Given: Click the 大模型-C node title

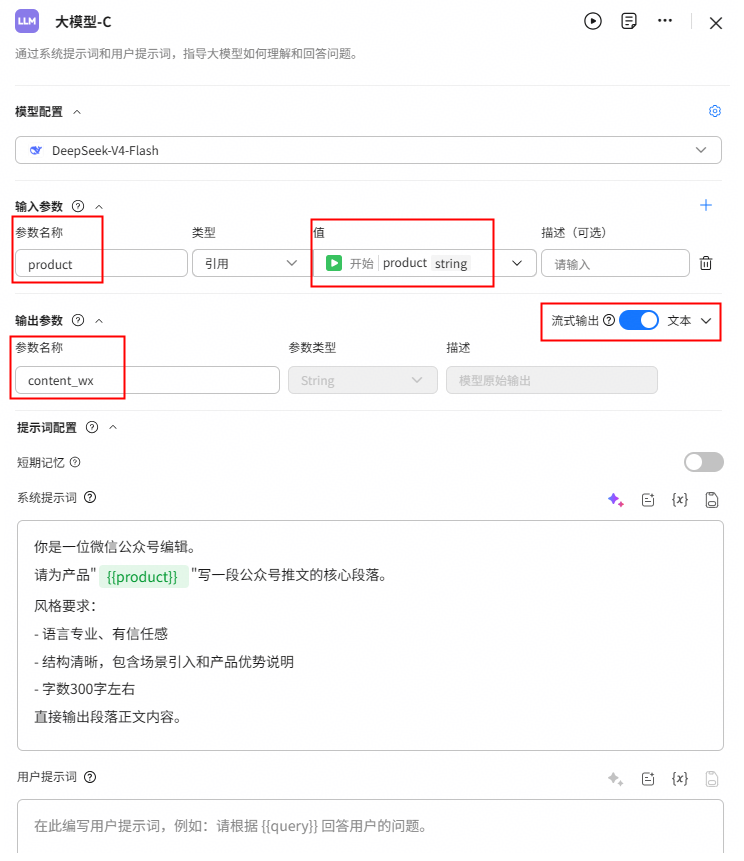Looking at the screenshot, I should [83, 22].
